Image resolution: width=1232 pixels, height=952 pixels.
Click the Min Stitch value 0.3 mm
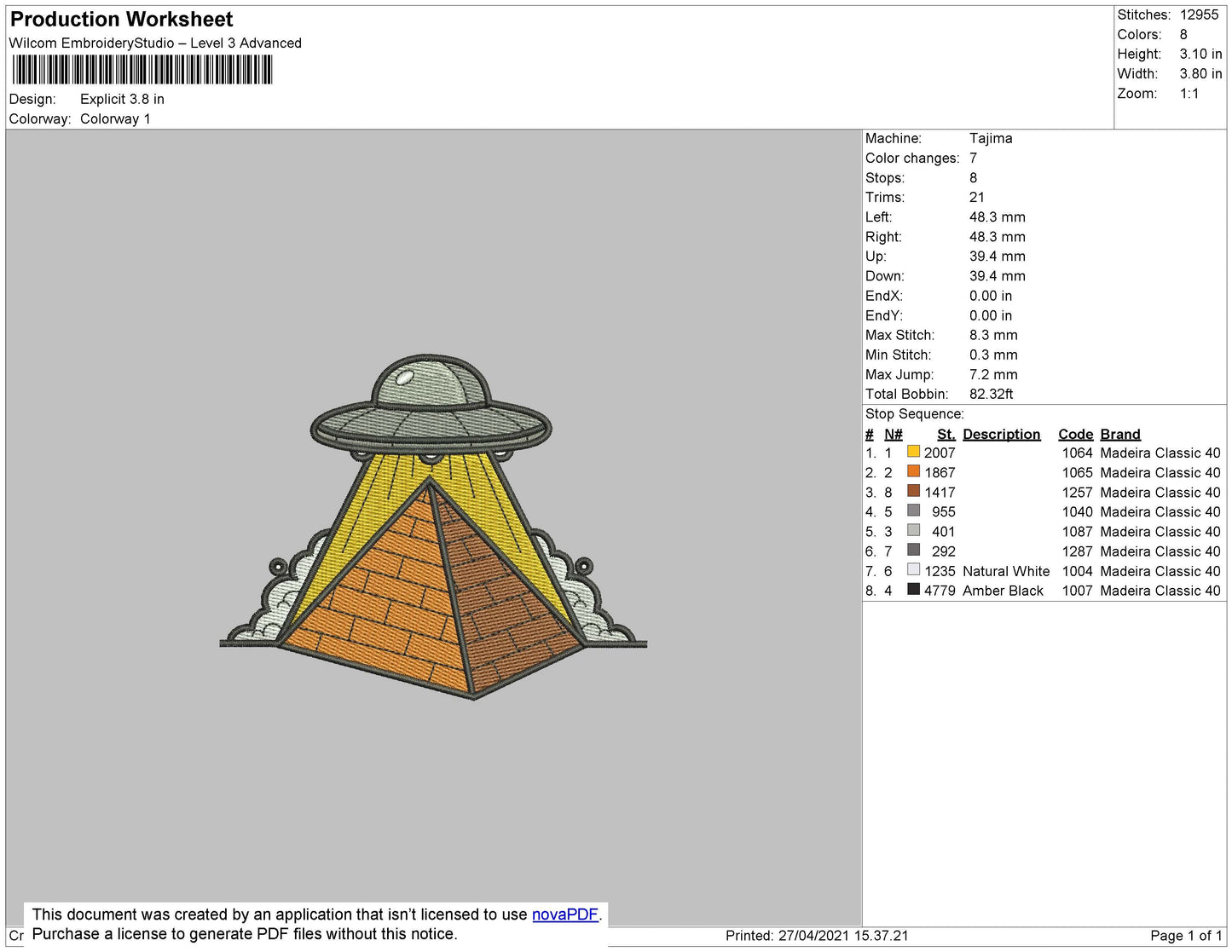pos(993,355)
